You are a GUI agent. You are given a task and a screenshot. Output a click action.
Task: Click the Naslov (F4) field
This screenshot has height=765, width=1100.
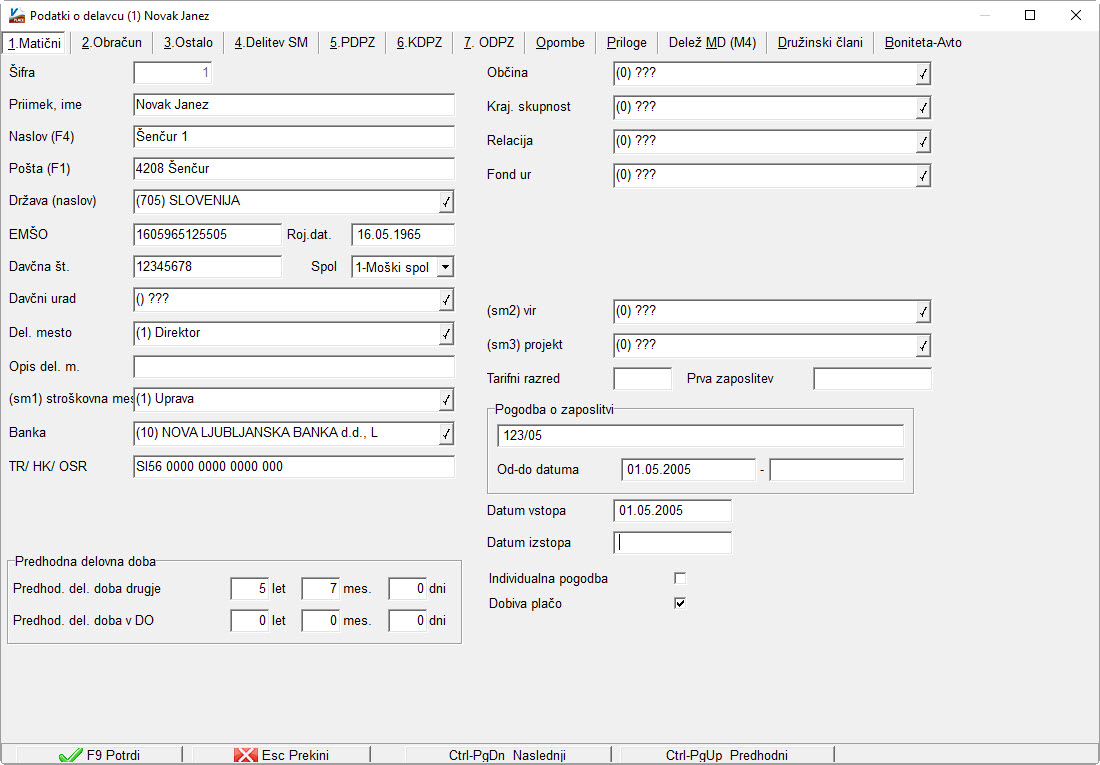(294, 137)
